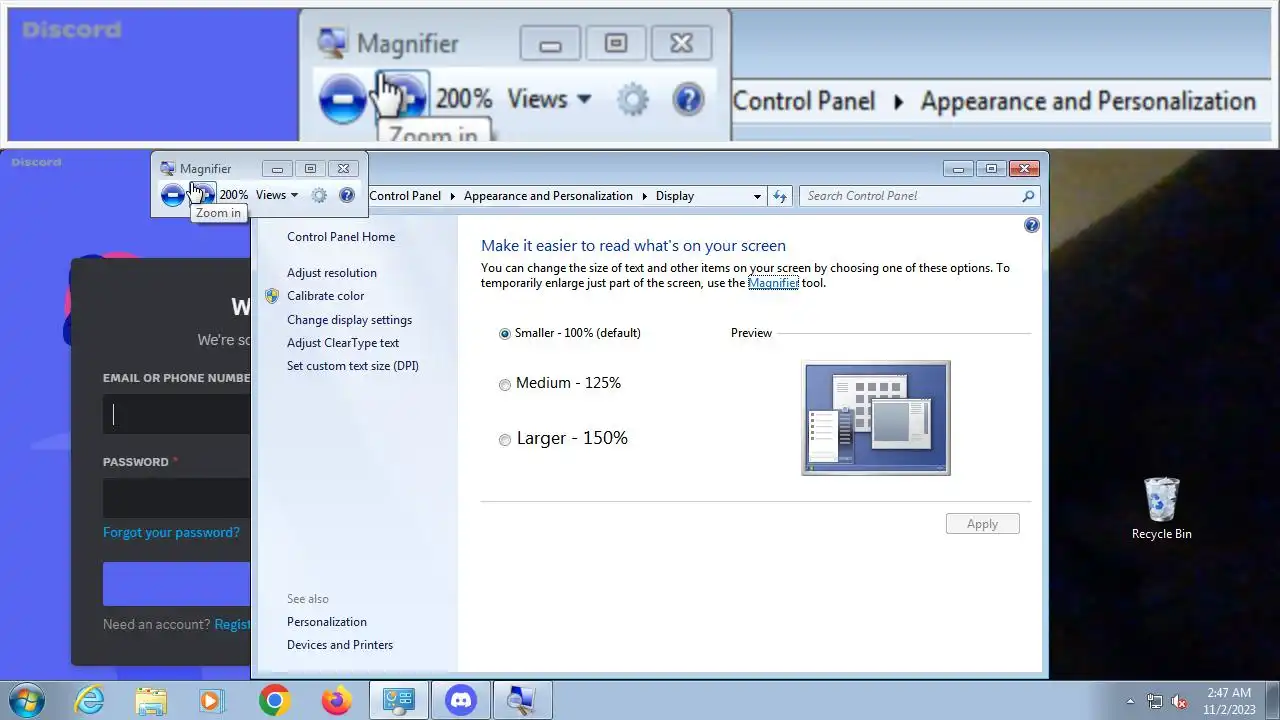Click the Search Control Panel field

919,196
